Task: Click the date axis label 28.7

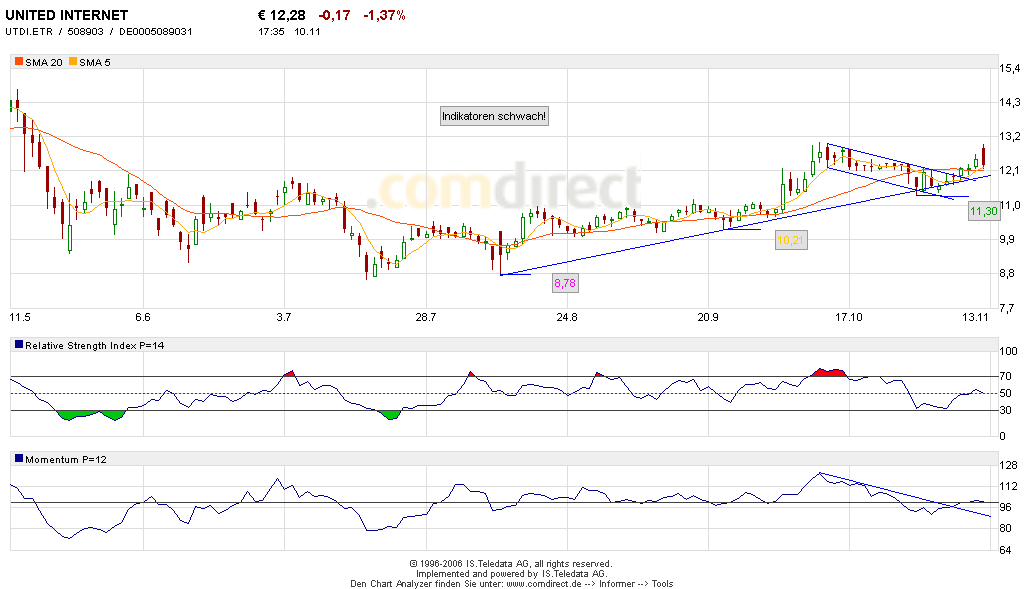Action: pyautogui.click(x=425, y=317)
